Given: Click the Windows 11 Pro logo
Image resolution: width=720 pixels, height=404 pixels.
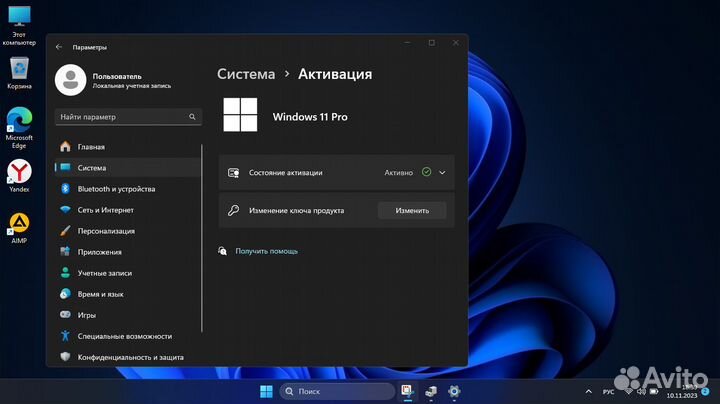Looking at the screenshot, I should click(240, 115).
